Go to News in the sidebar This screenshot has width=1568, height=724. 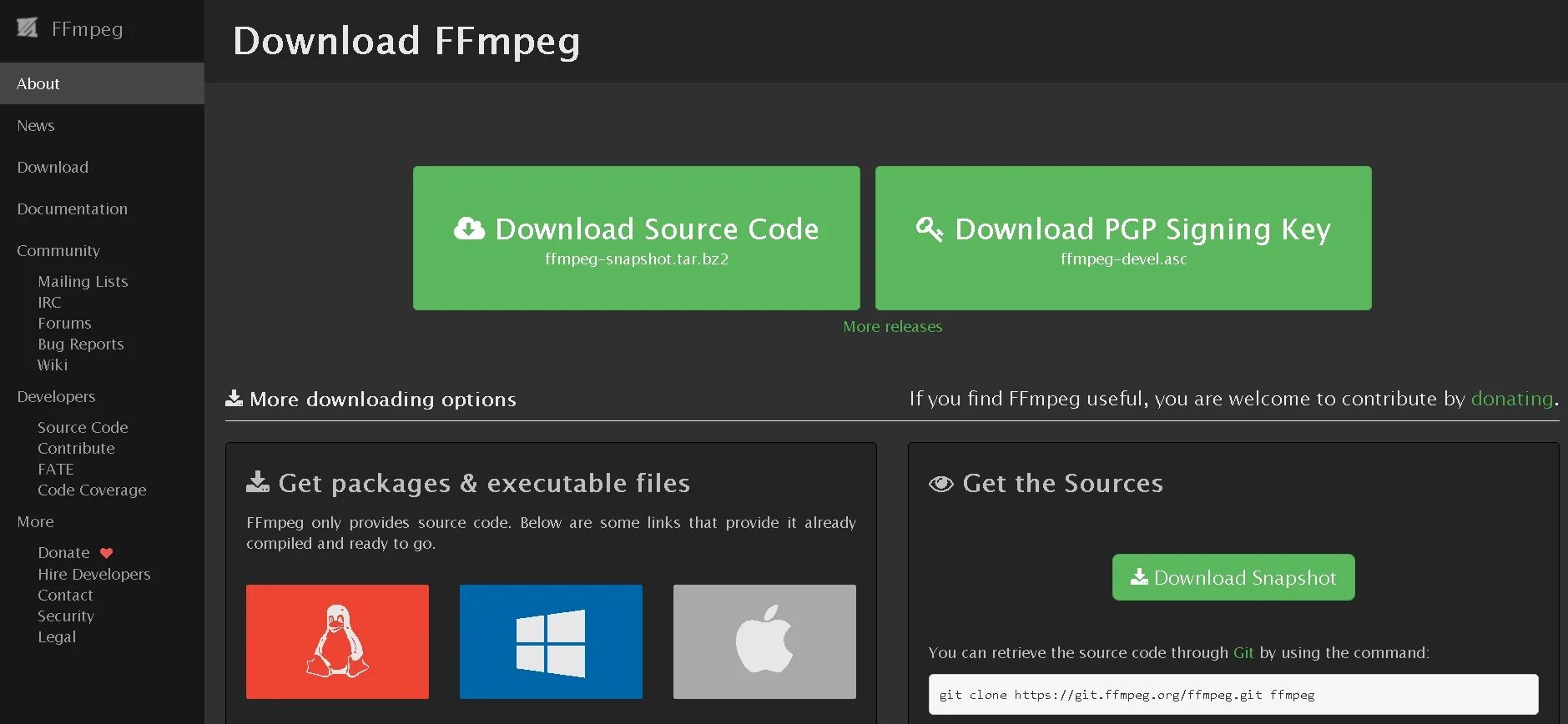[36, 125]
